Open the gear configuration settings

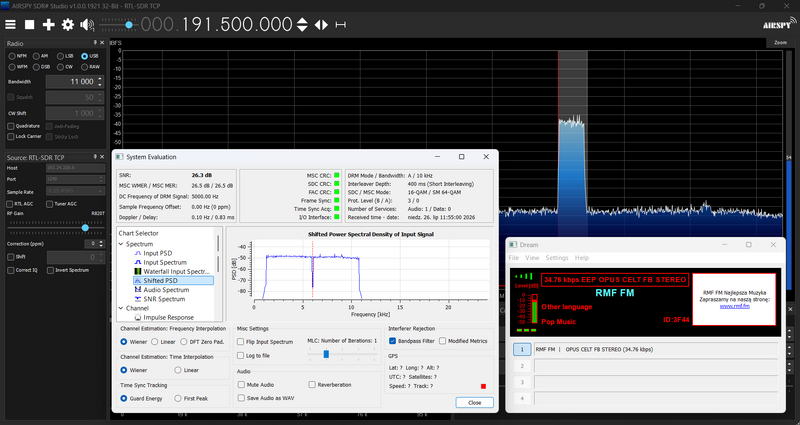click(68, 24)
